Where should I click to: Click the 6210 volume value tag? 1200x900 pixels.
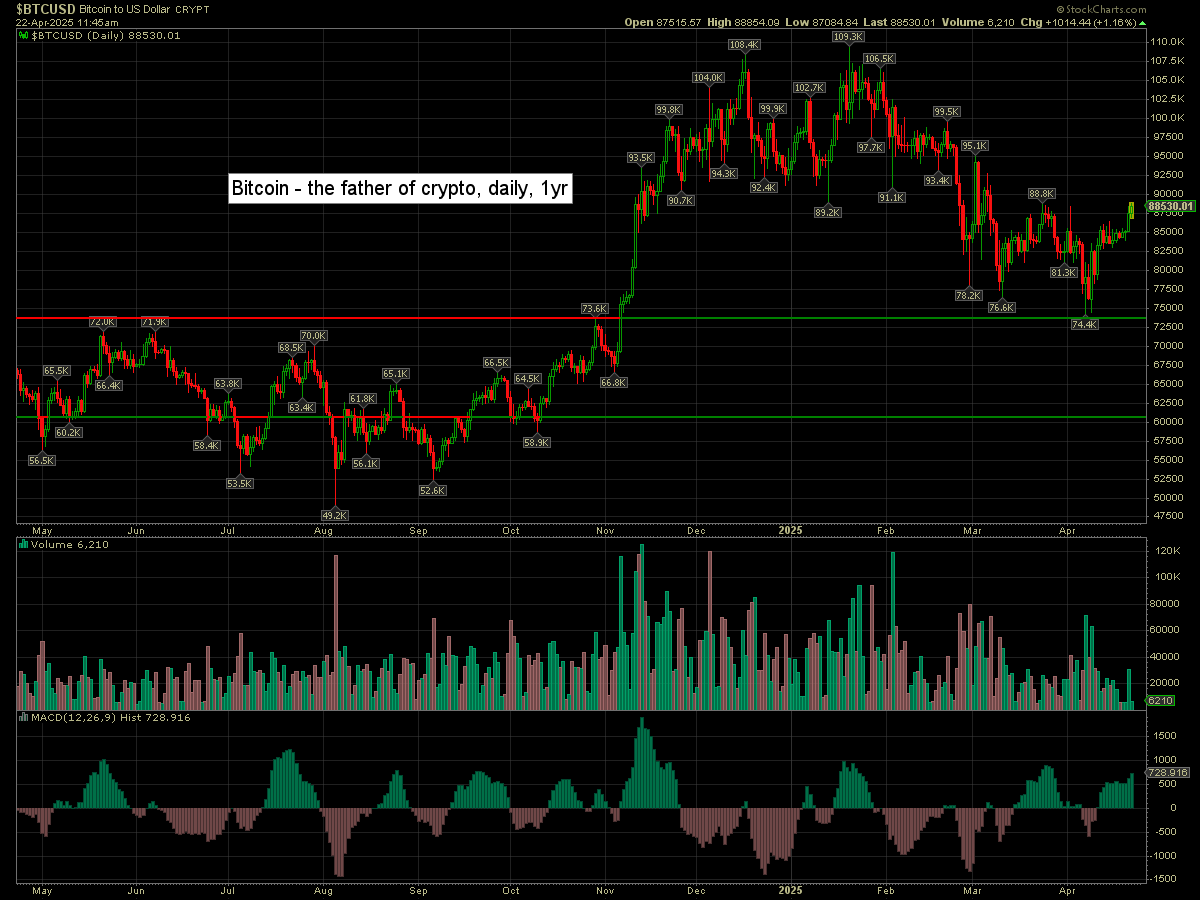pyautogui.click(x=1160, y=701)
